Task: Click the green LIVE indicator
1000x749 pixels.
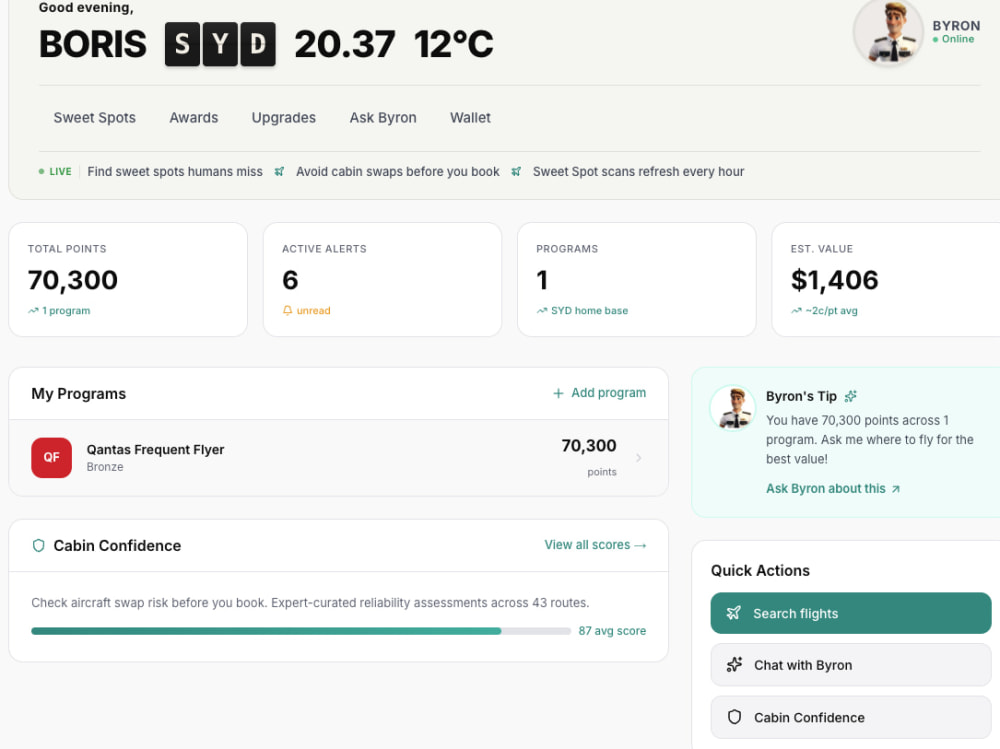Action: (55, 172)
